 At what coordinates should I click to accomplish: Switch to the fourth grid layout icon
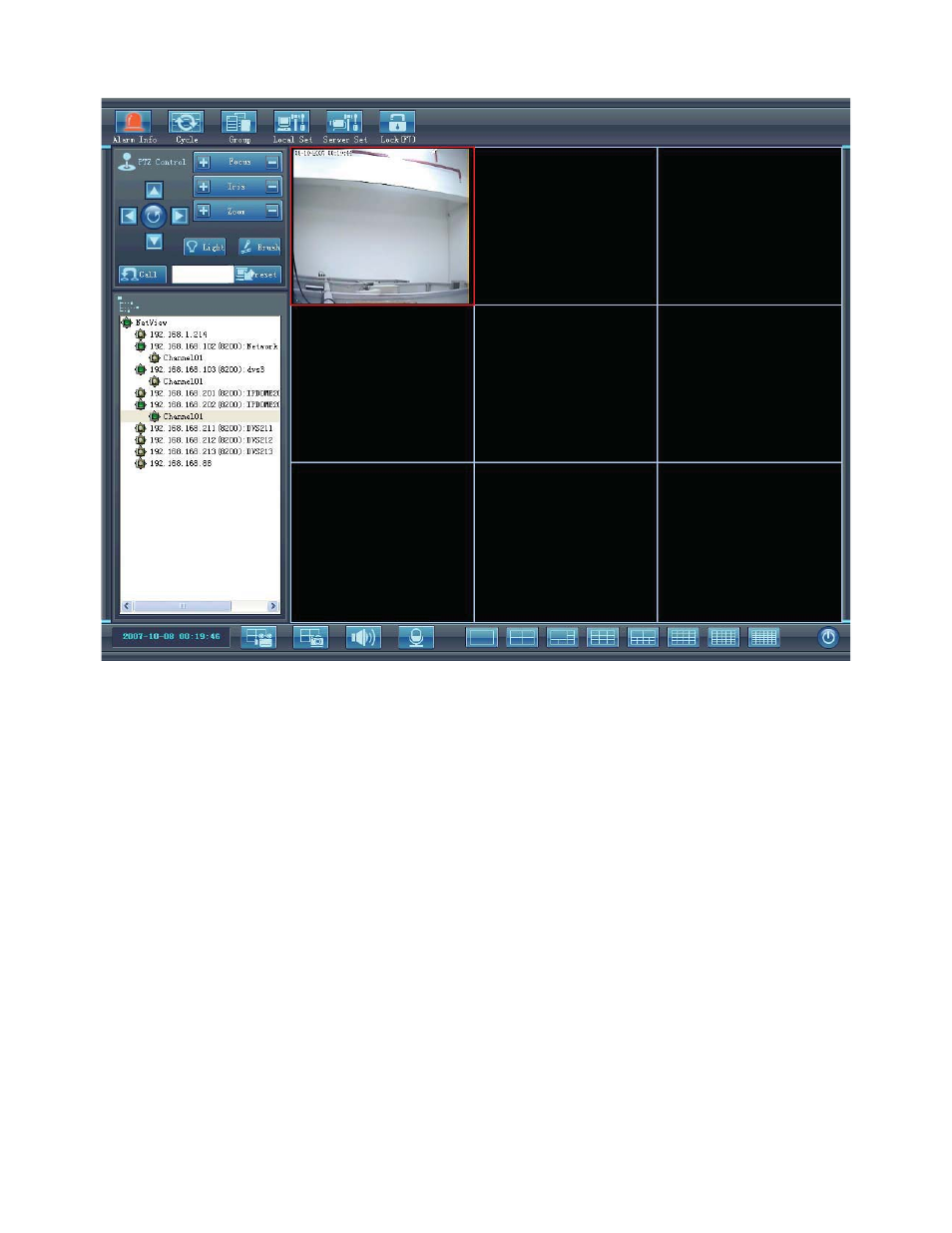[x=603, y=637]
